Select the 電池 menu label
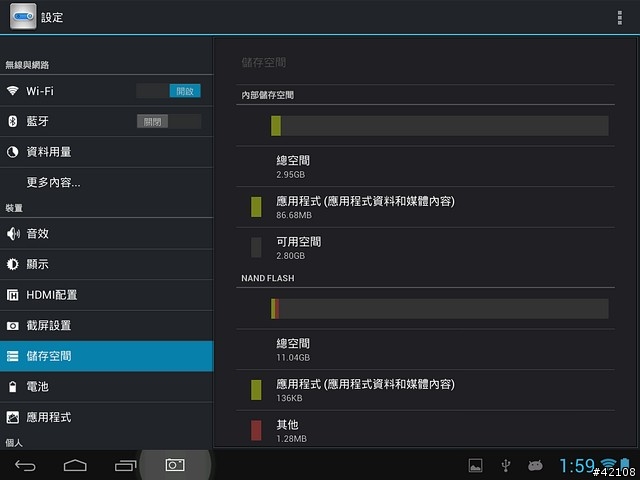This screenshot has height=480, width=640. [x=38, y=387]
